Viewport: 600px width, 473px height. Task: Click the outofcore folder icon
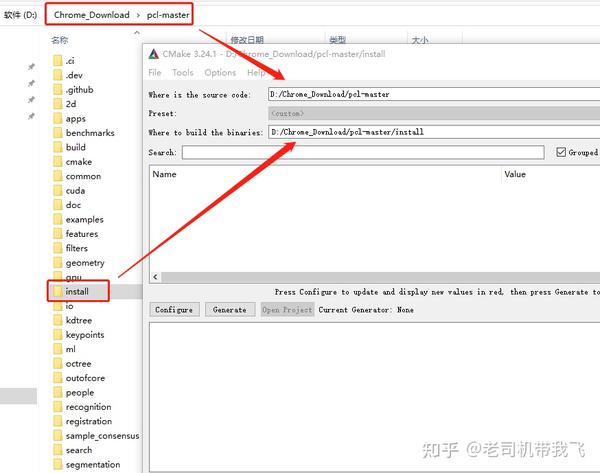click(58, 378)
